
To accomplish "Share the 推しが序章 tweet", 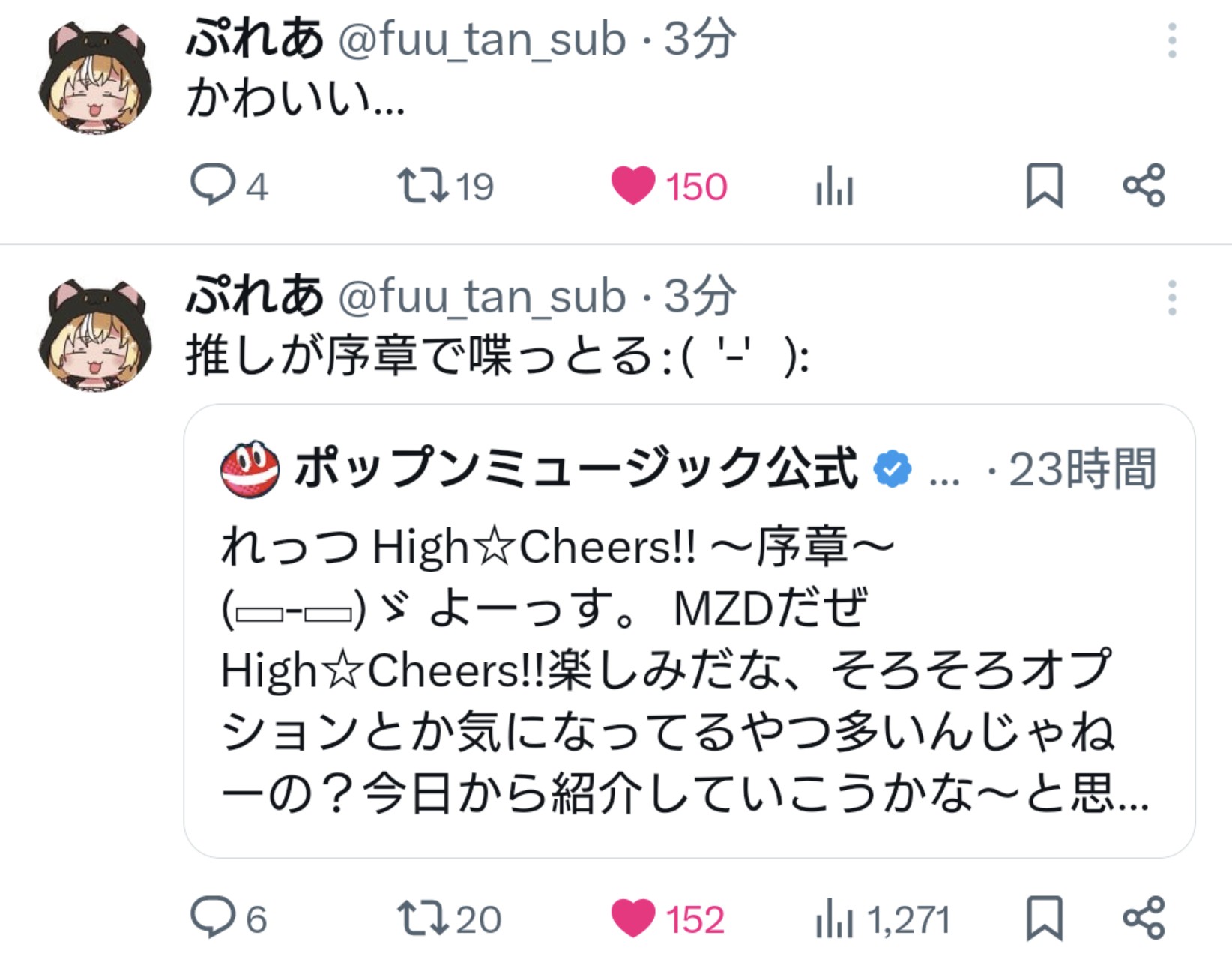I will click(1144, 917).
